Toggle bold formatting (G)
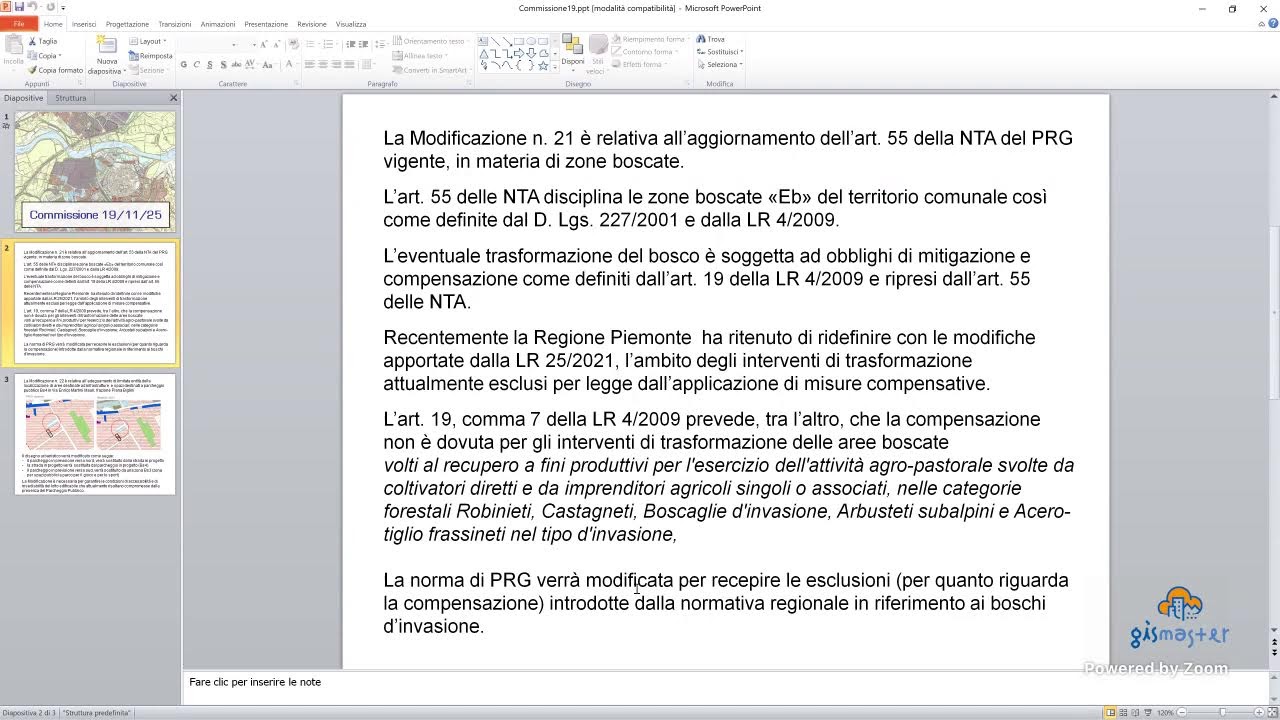 [x=184, y=64]
